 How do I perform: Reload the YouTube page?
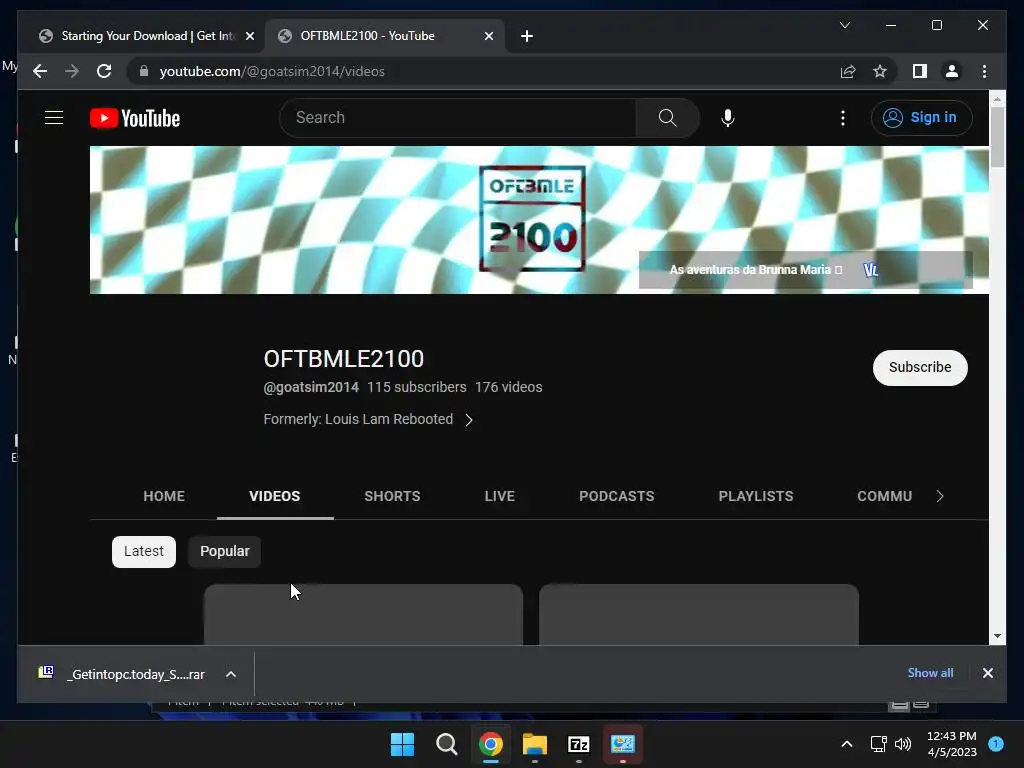click(x=104, y=71)
